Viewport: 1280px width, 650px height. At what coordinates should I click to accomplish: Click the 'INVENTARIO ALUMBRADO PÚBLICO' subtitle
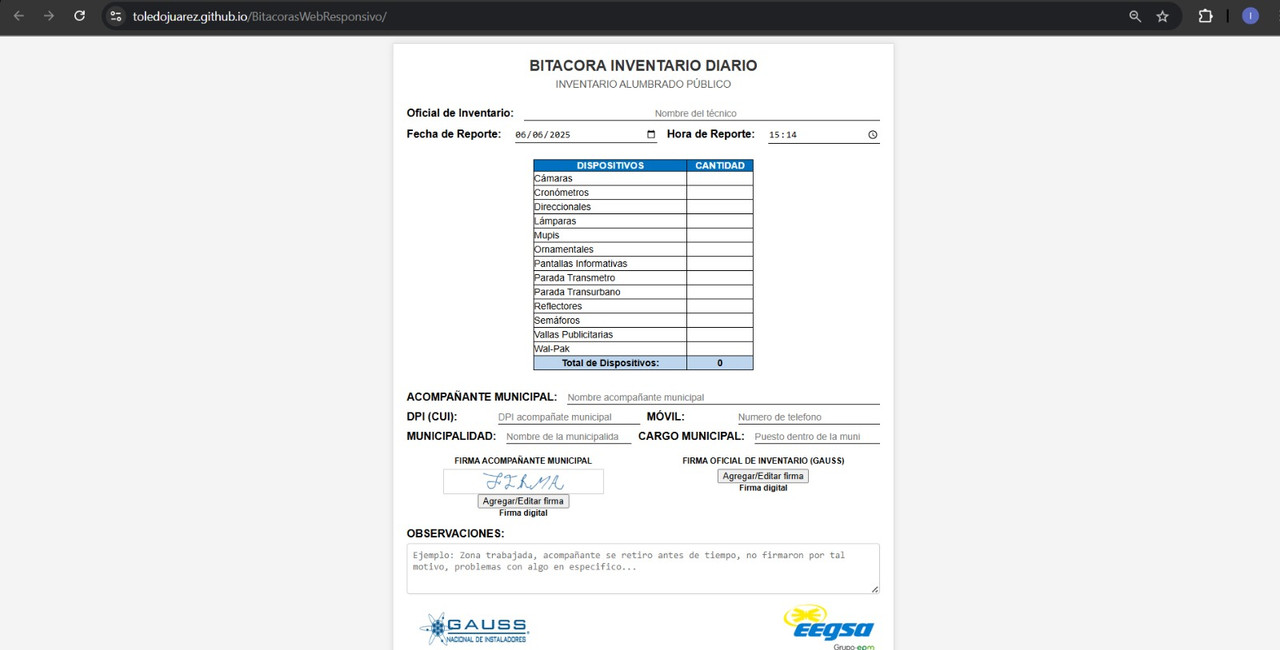(643, 85)
